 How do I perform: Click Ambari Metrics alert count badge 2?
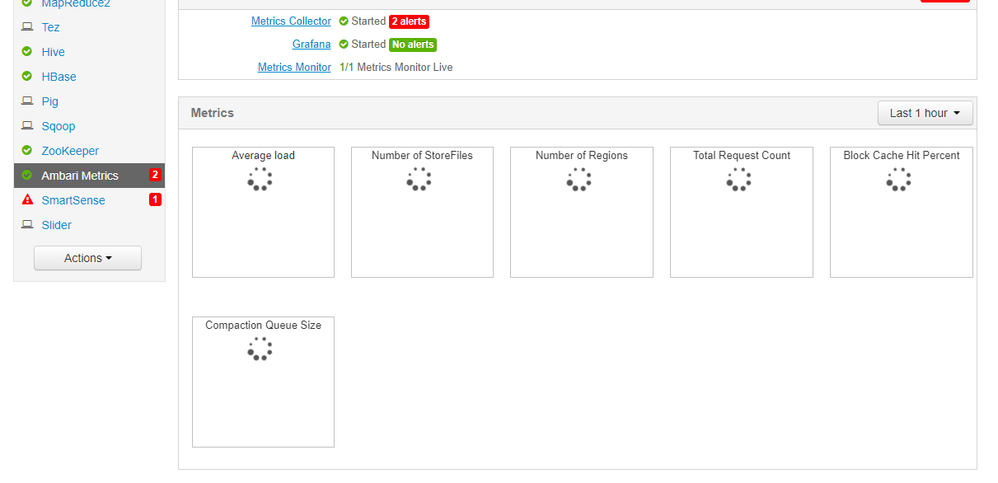point(155,175)
